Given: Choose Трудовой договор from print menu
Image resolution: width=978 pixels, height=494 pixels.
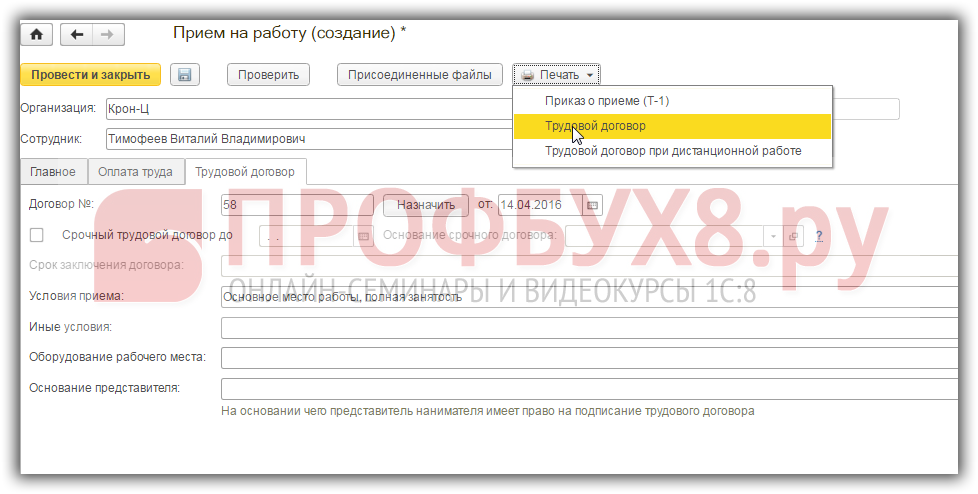Looking at the screenshot, I should [595, 126].
